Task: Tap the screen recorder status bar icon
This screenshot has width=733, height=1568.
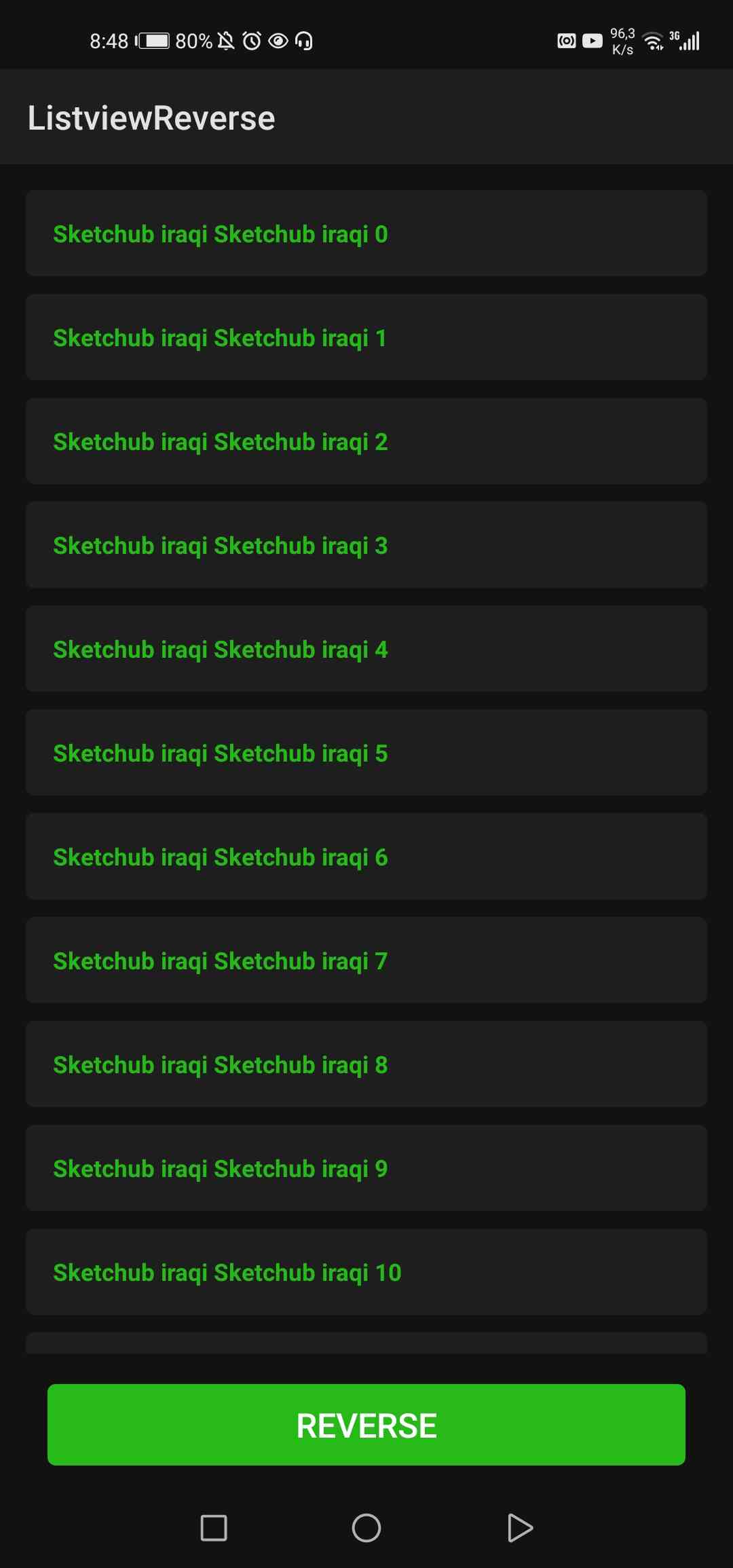Action: point(567,41)
